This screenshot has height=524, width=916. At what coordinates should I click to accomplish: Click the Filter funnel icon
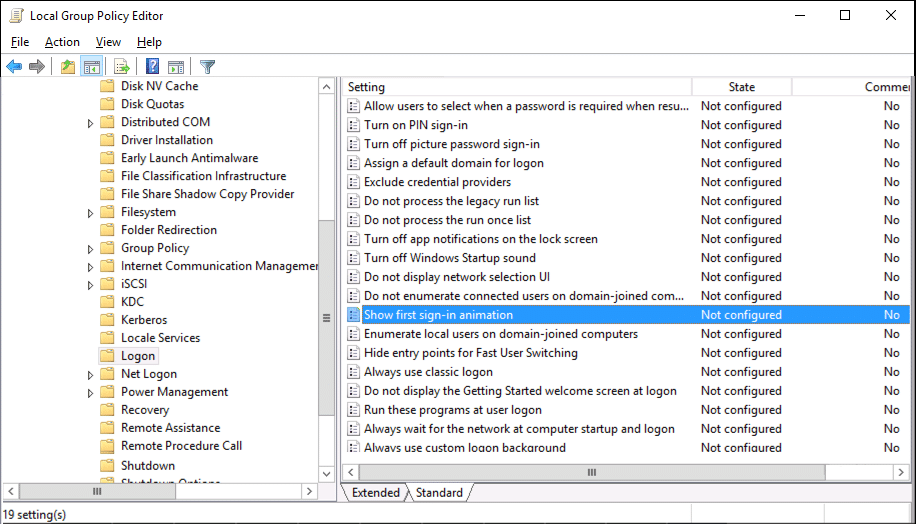click(207, 67)
